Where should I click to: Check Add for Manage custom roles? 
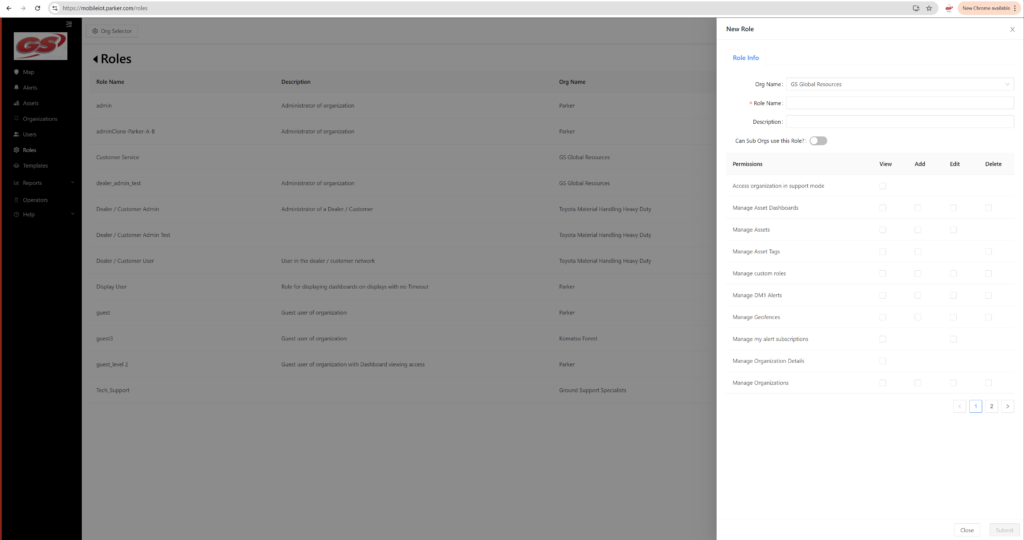tap(918, 273)
